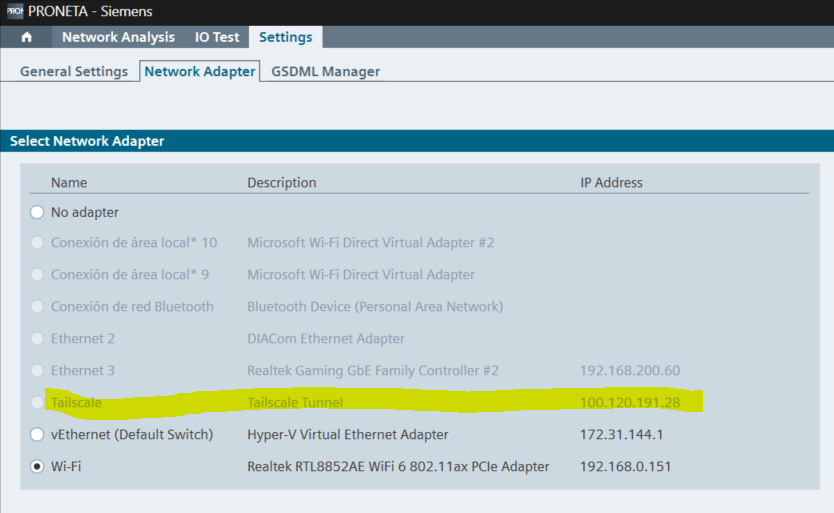Select the Settings tab
Image resolution: width=834 pixels, height=513 pixels.
(286, 37)
